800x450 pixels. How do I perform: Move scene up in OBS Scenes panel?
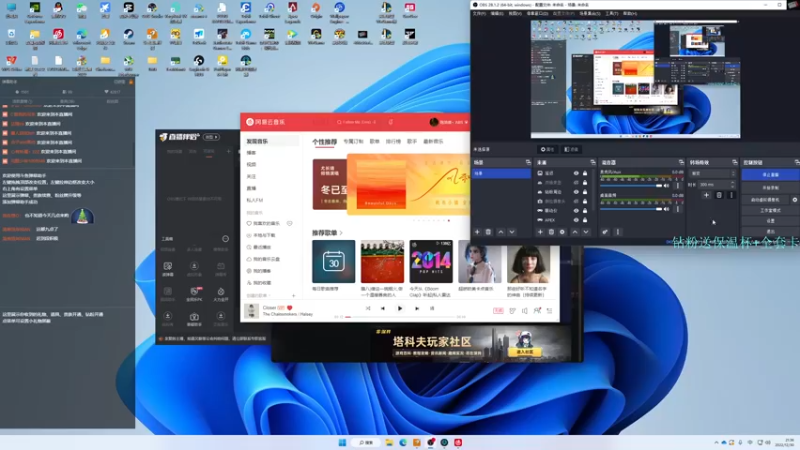tap(501, 232)
